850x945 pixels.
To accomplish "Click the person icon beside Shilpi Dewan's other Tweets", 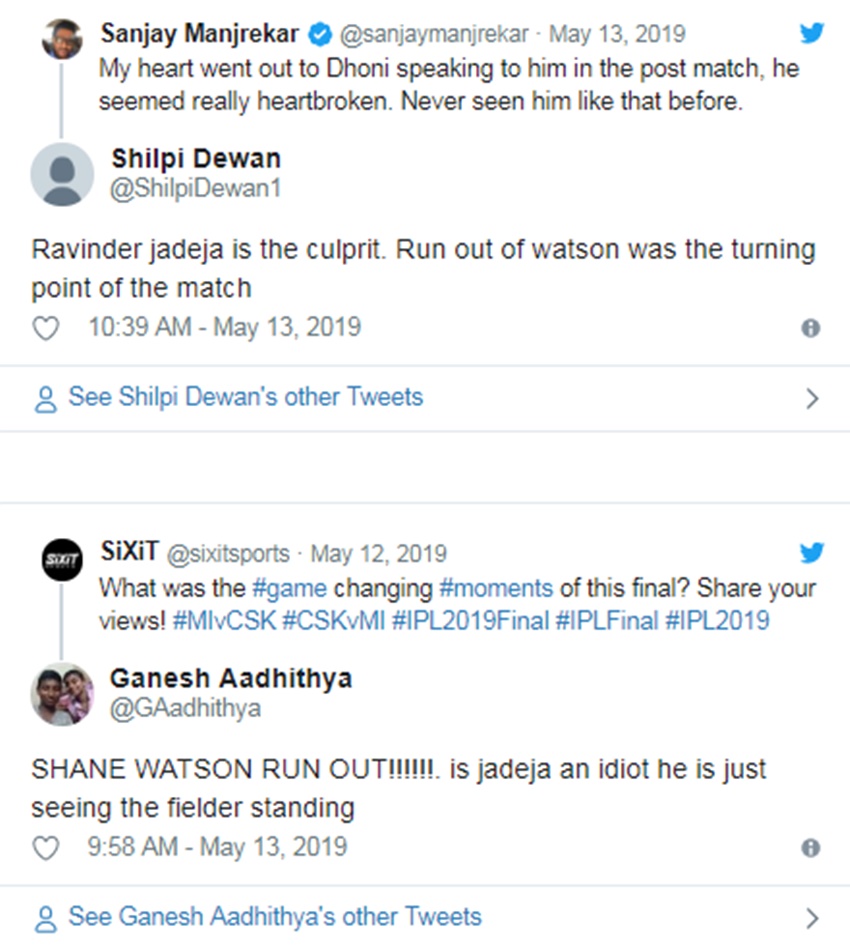I will point(46,399).
